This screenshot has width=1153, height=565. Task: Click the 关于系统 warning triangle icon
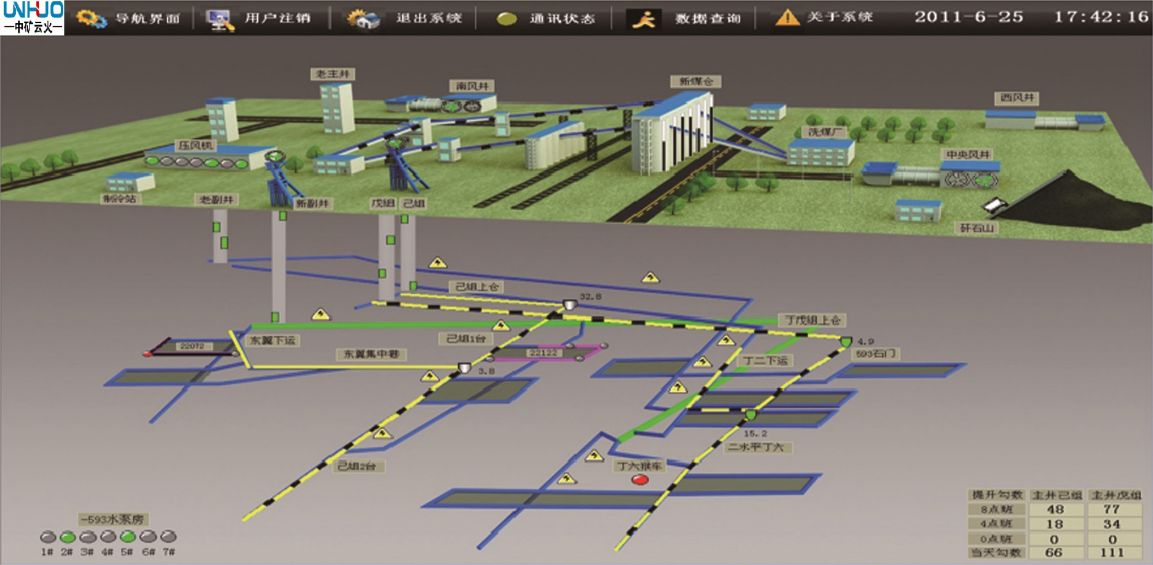tap(789, 17)
